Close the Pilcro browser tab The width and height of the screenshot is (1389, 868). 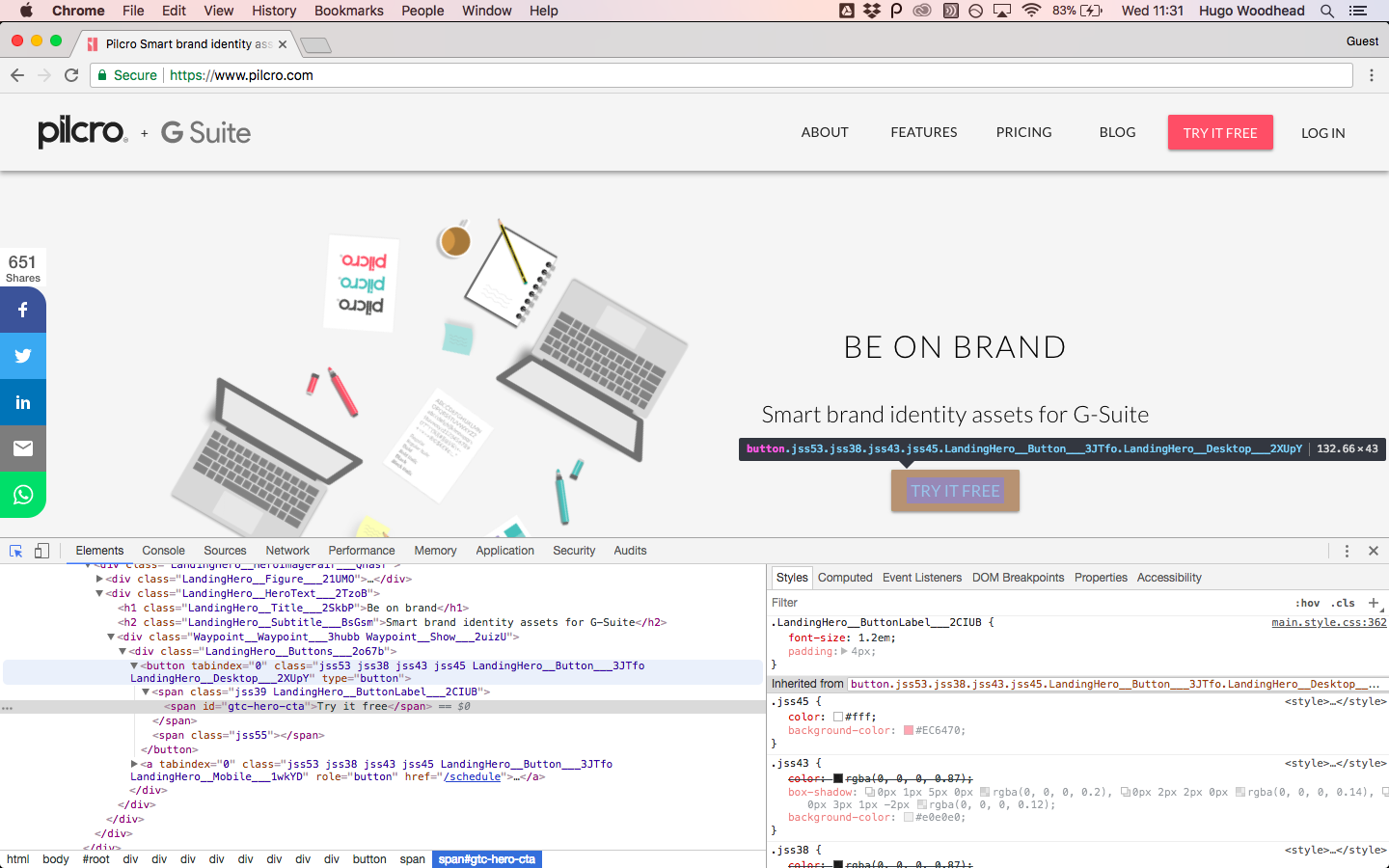[x=283, y=44]
